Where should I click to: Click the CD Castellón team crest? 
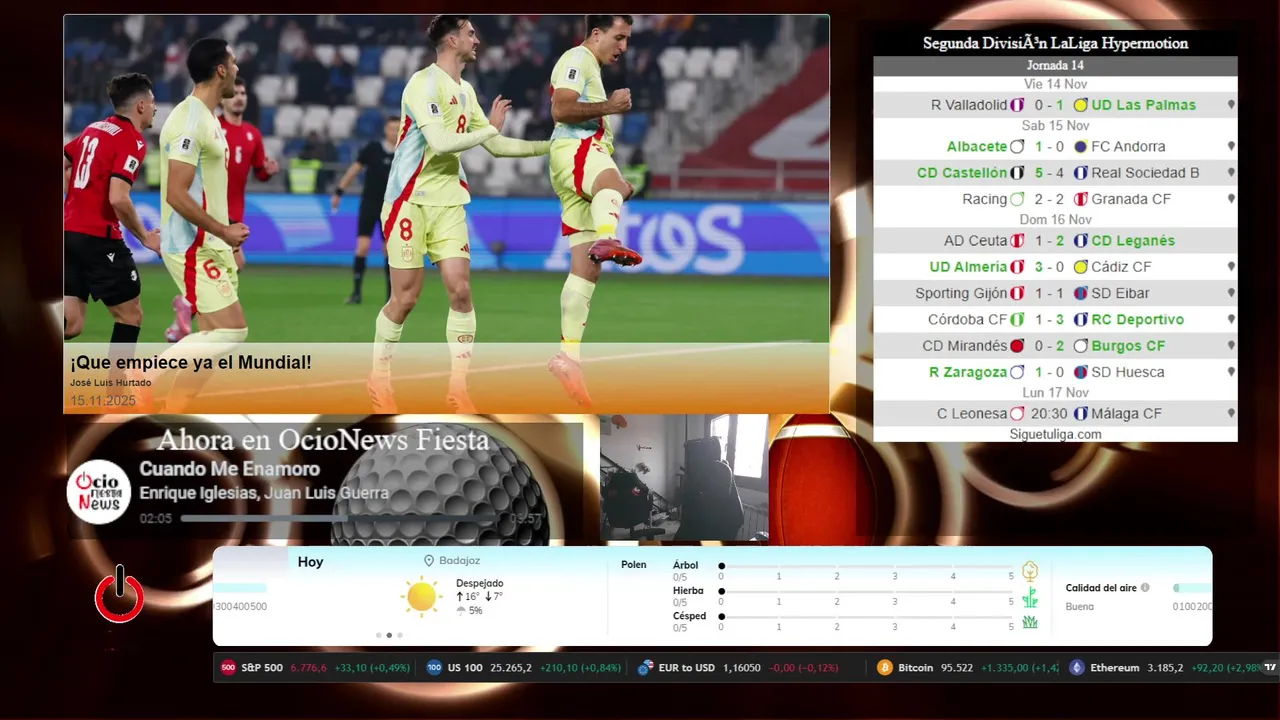[x=1017, y=173]
